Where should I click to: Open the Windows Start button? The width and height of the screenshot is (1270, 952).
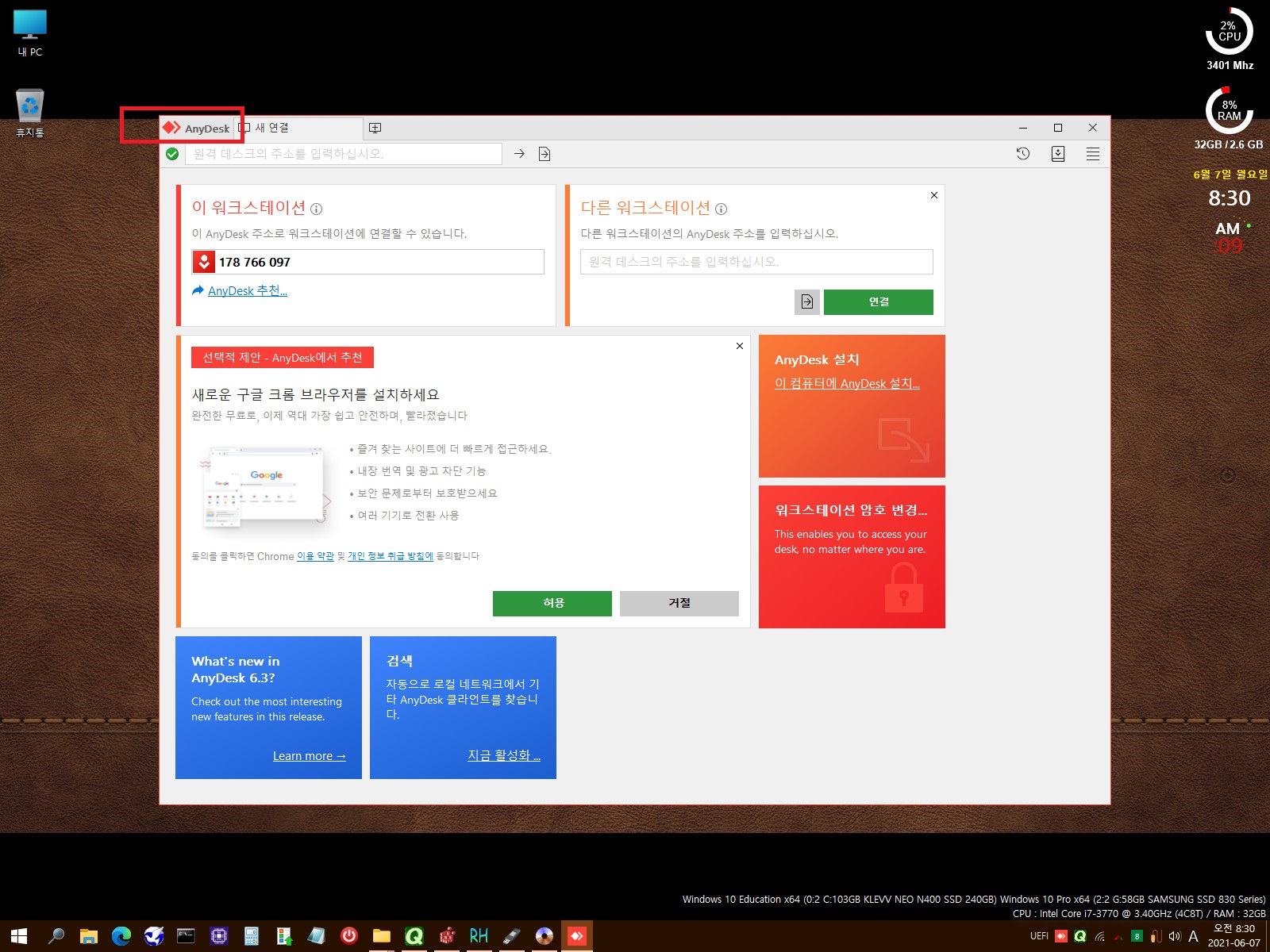(x=19, y=936)
